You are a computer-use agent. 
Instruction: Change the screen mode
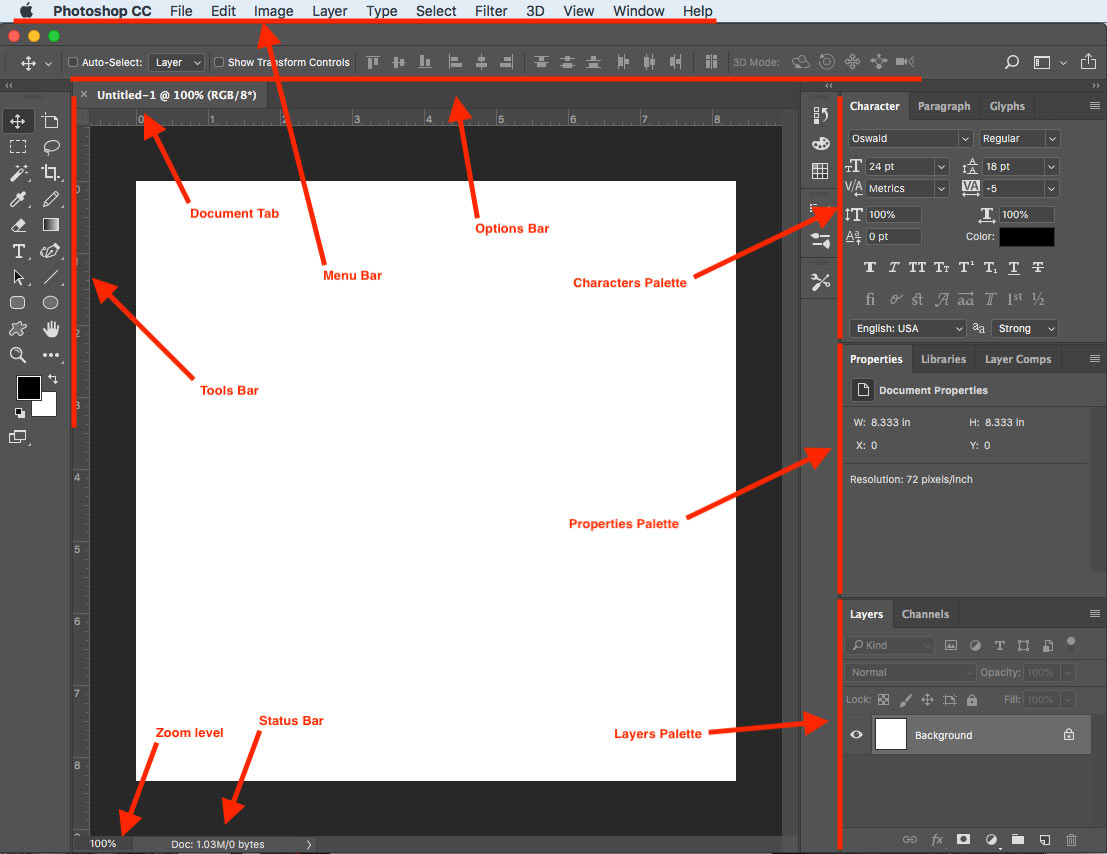click(x=18, y=437)
